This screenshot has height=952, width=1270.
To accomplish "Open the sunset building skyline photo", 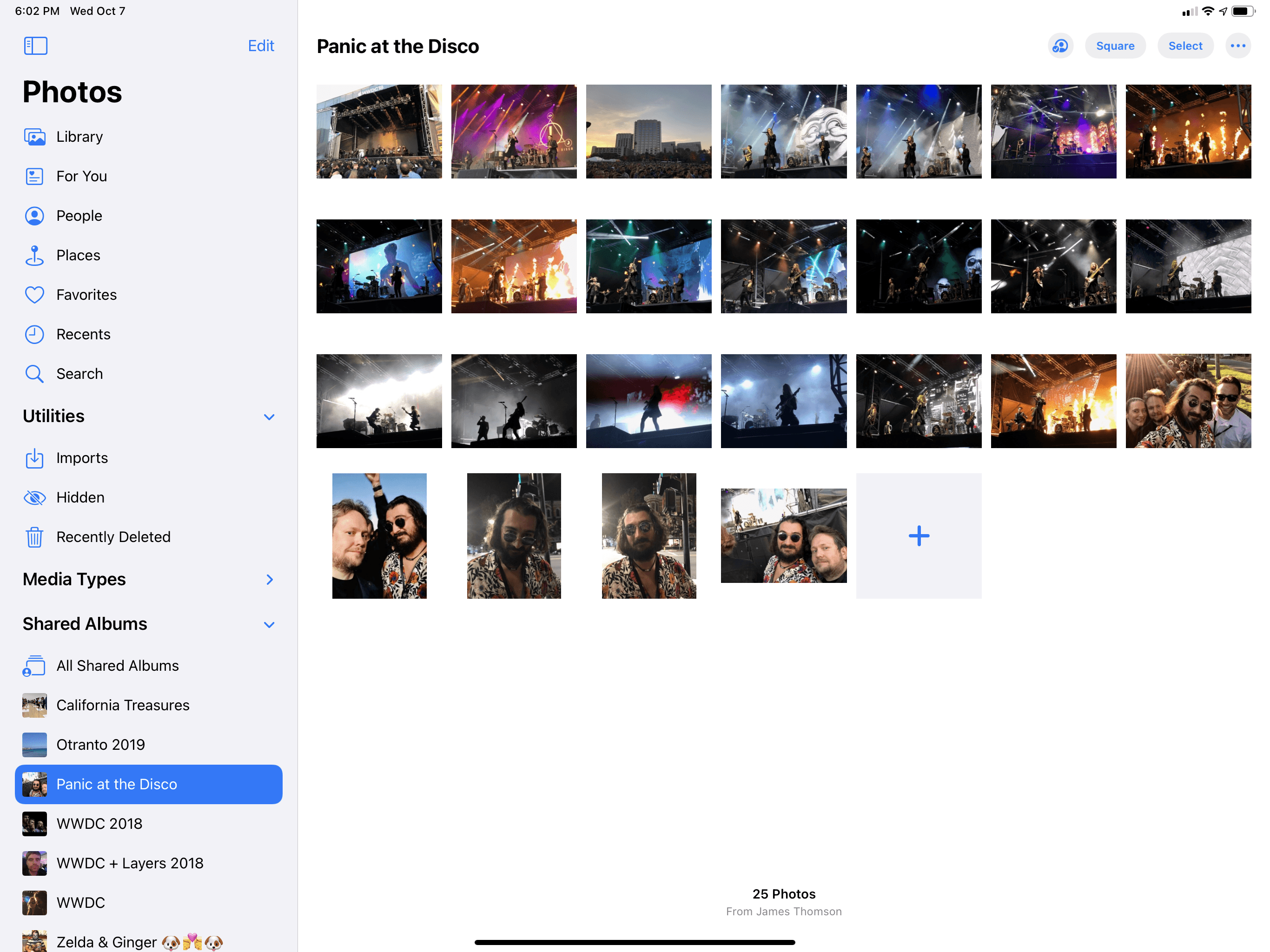I will [649, 132].
